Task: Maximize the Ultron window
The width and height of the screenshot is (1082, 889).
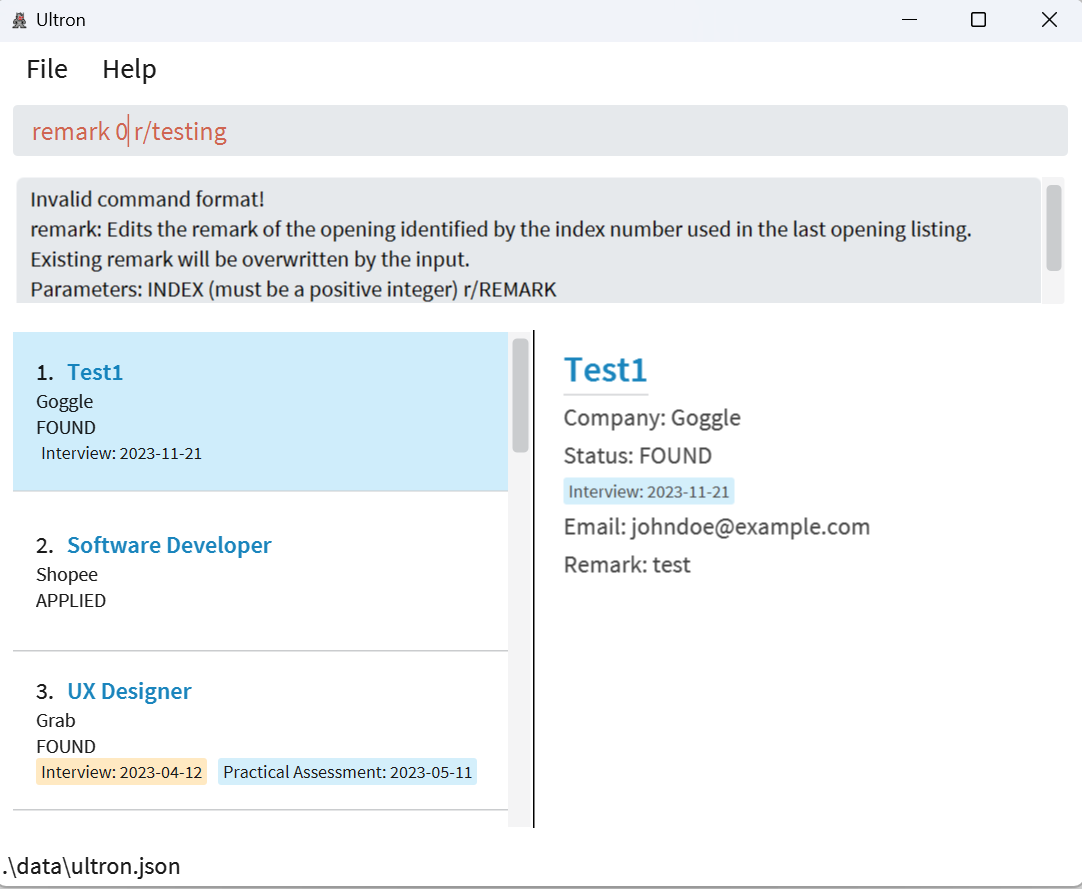Action: (978, 20)
